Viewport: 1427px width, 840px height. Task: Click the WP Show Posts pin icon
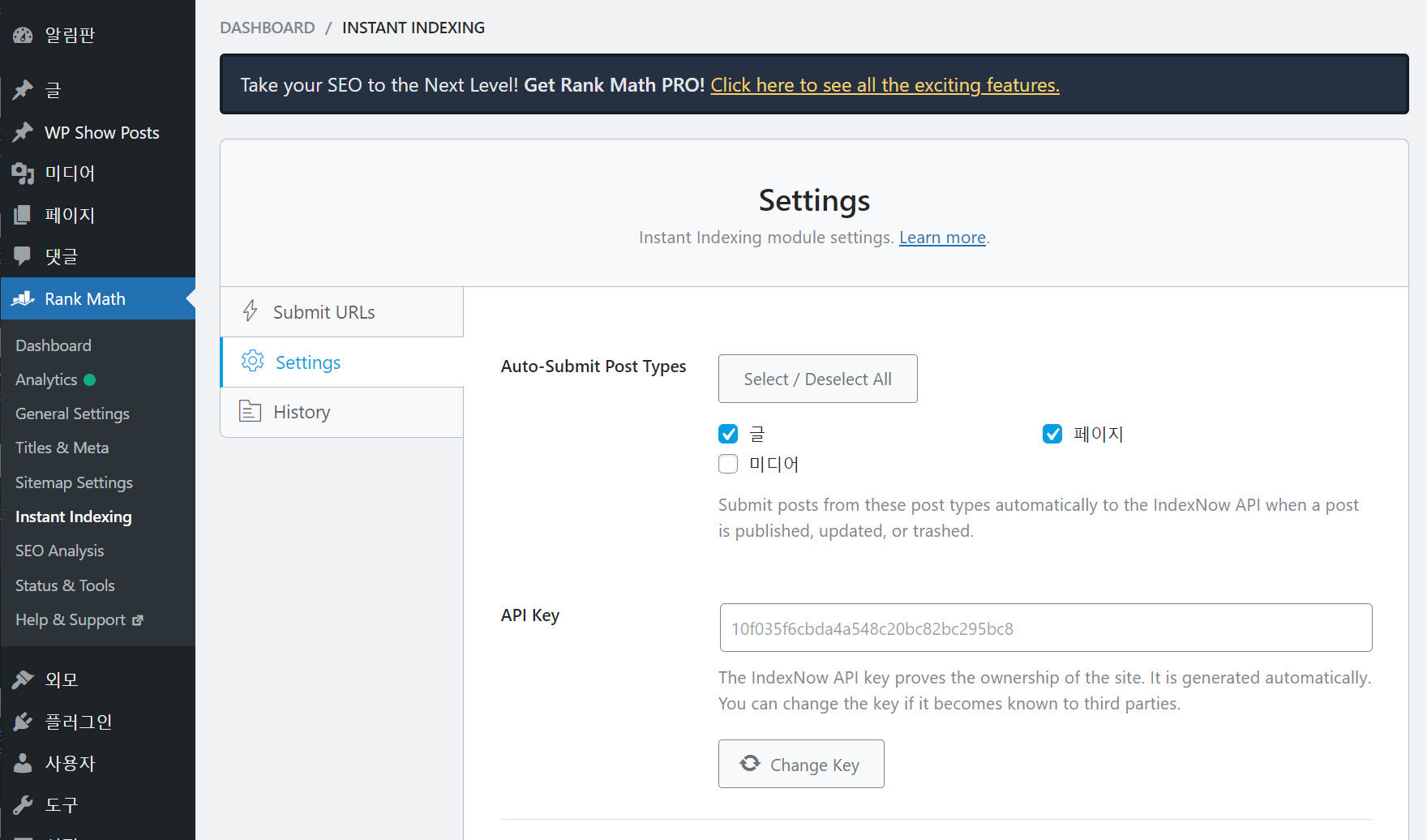tap(23, 132)
